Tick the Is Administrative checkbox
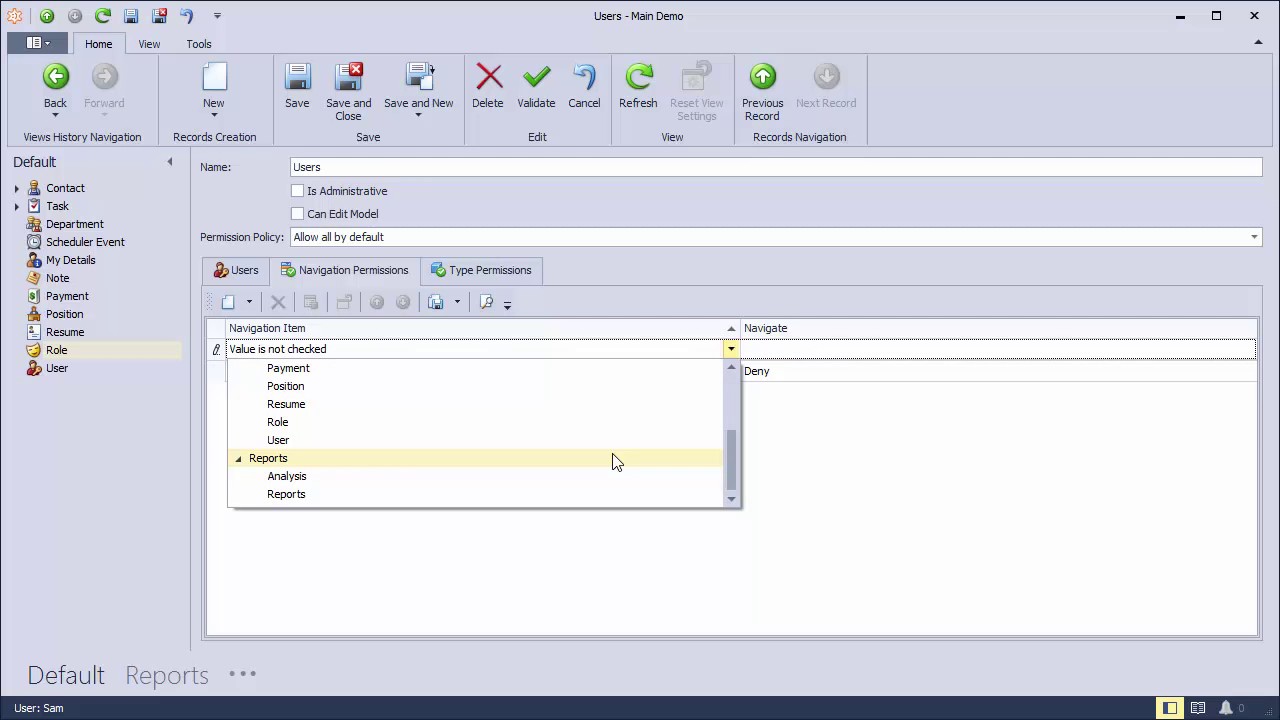Viewport: 1280px width, 720px height. pyautogui.click(x=297, y=191)
